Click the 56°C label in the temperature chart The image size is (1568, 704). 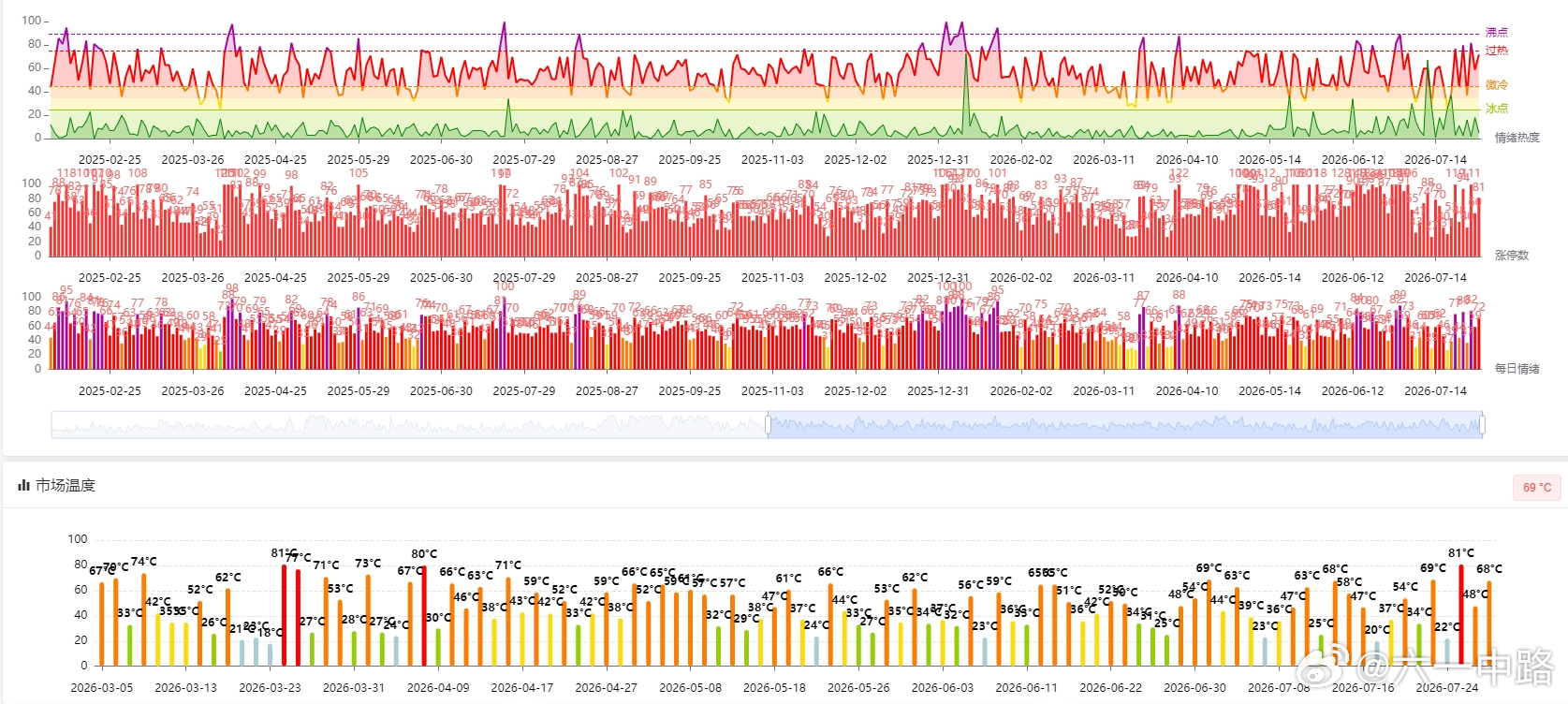[971, 584]
